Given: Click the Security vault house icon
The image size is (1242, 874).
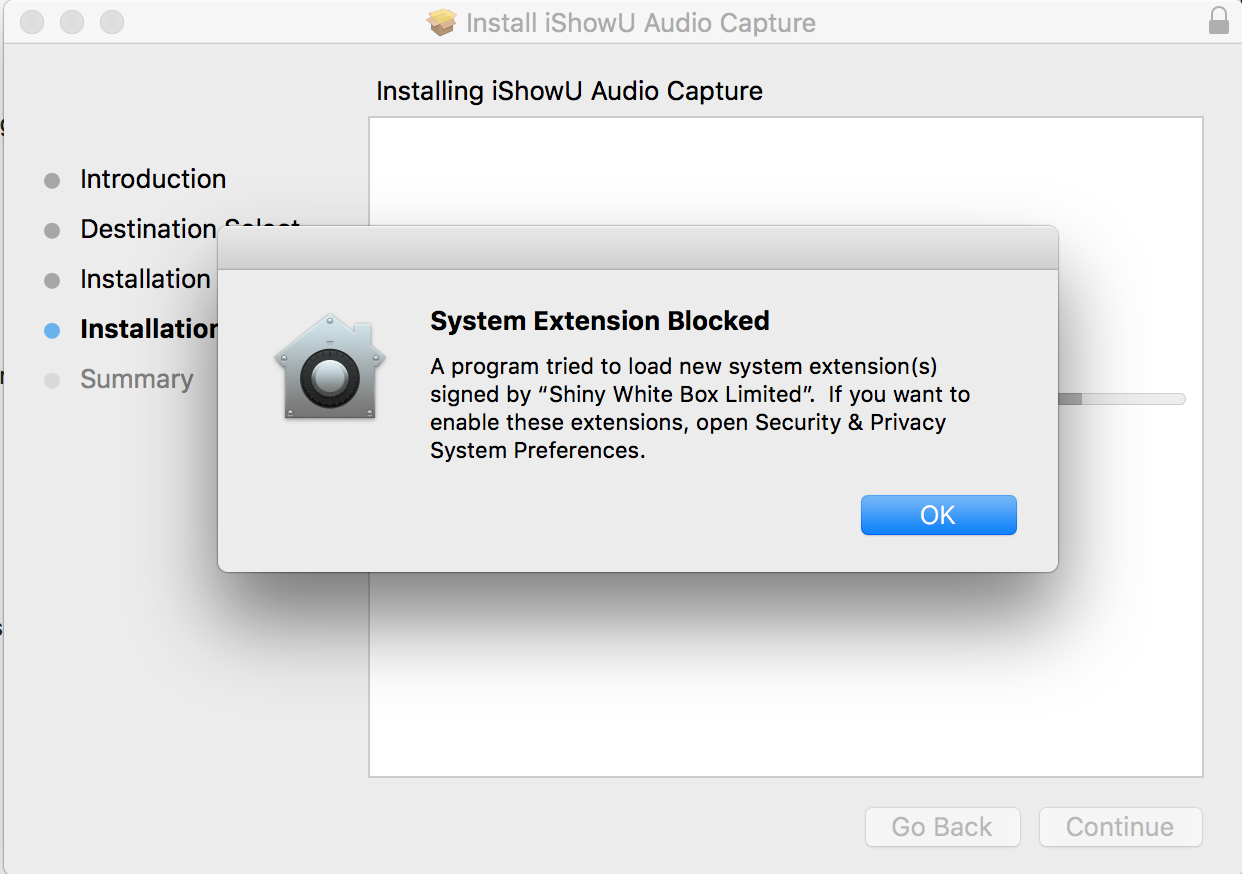Looking at the screenshot, I should coord(330,367).
